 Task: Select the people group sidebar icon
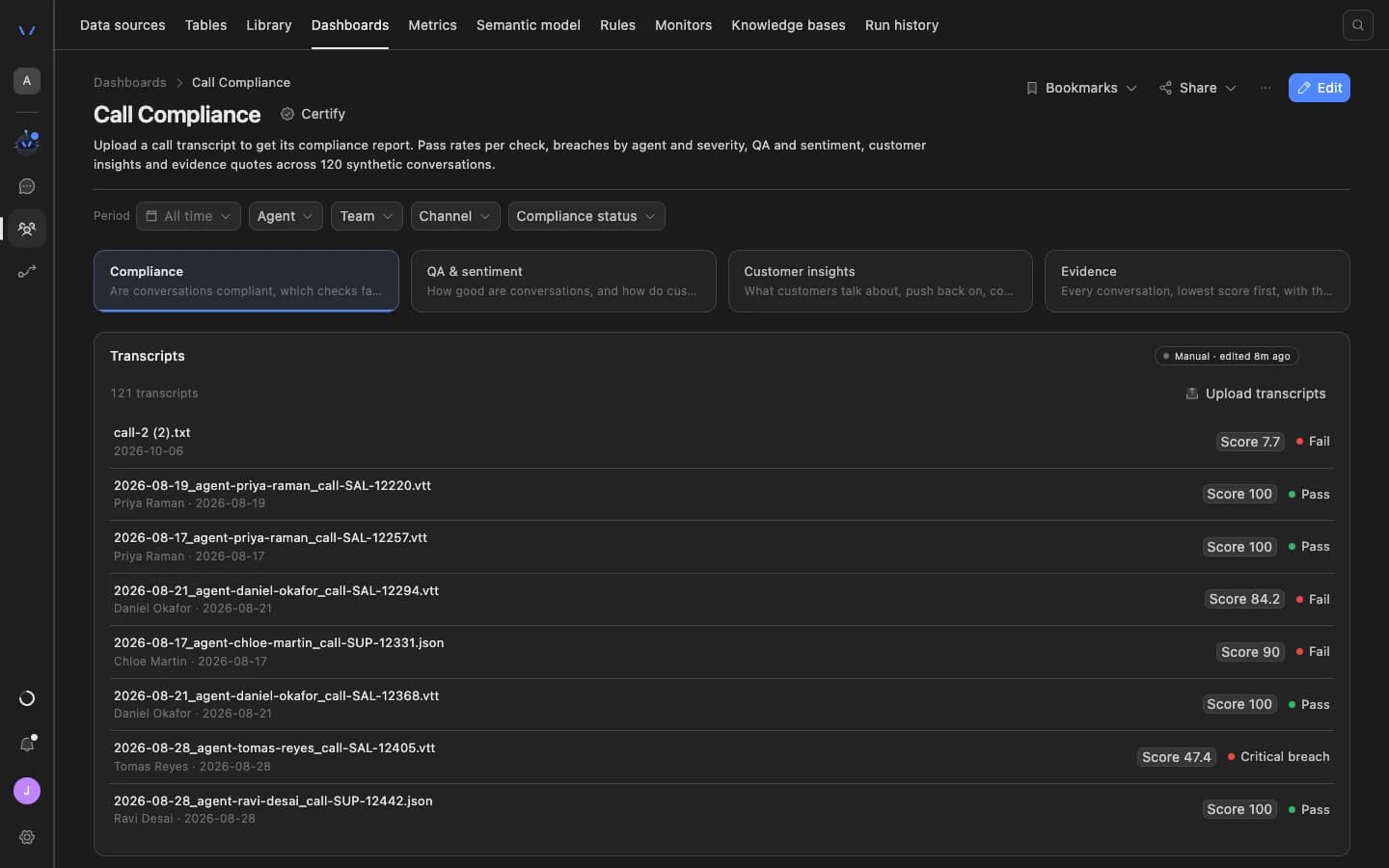27,229
